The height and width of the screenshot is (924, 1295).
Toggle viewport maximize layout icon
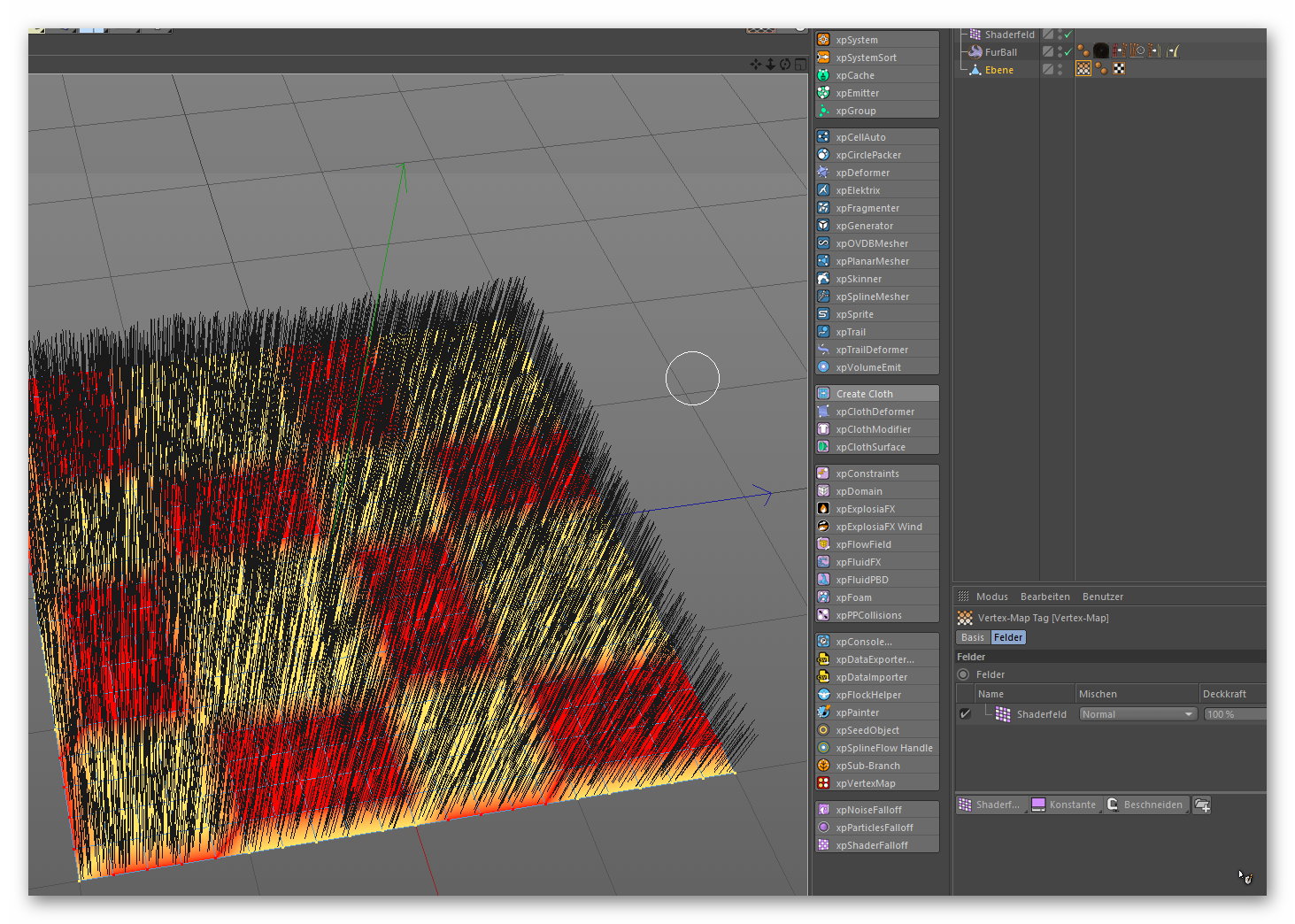800,64
